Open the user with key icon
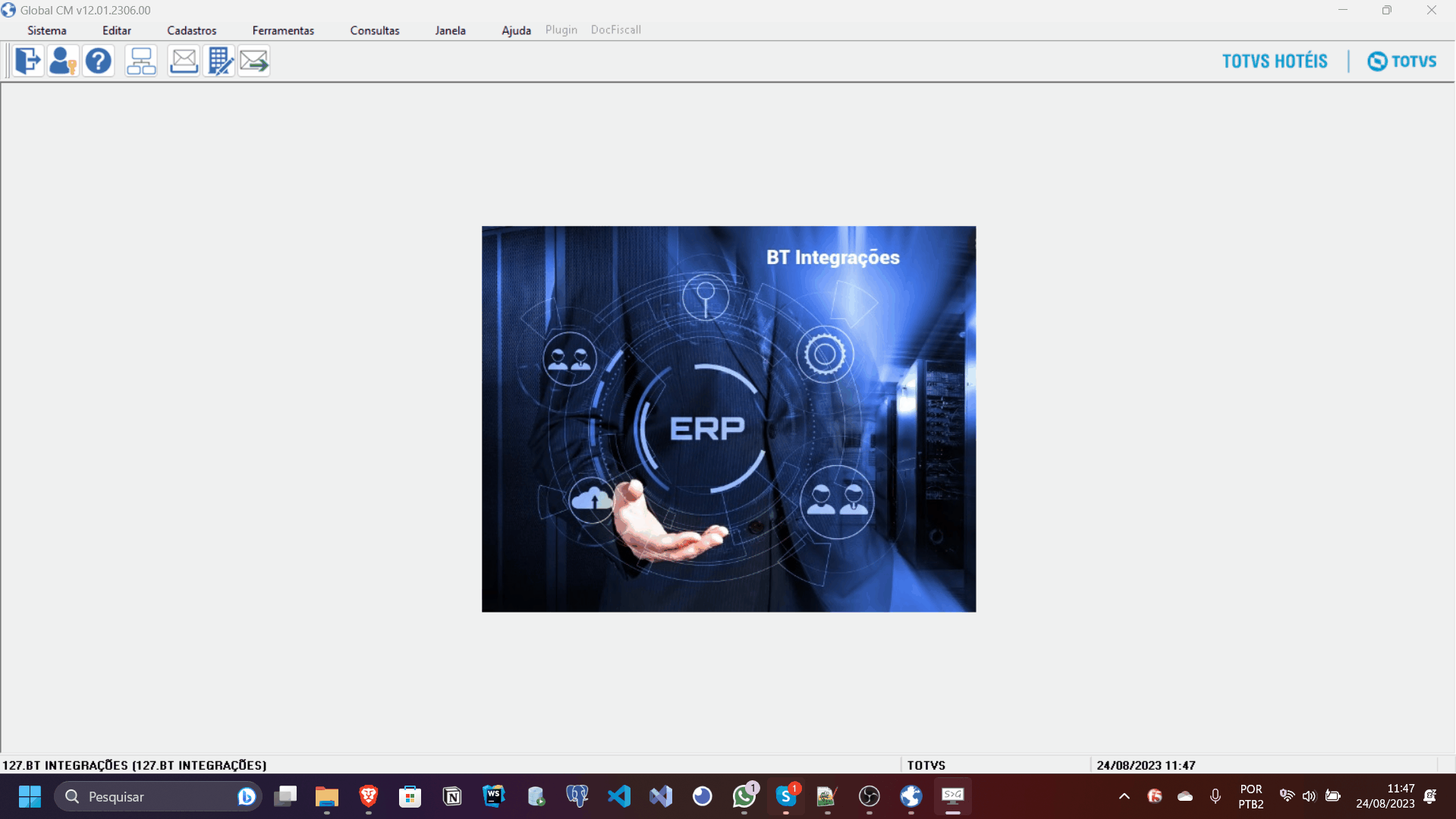 tap(63, 61)
